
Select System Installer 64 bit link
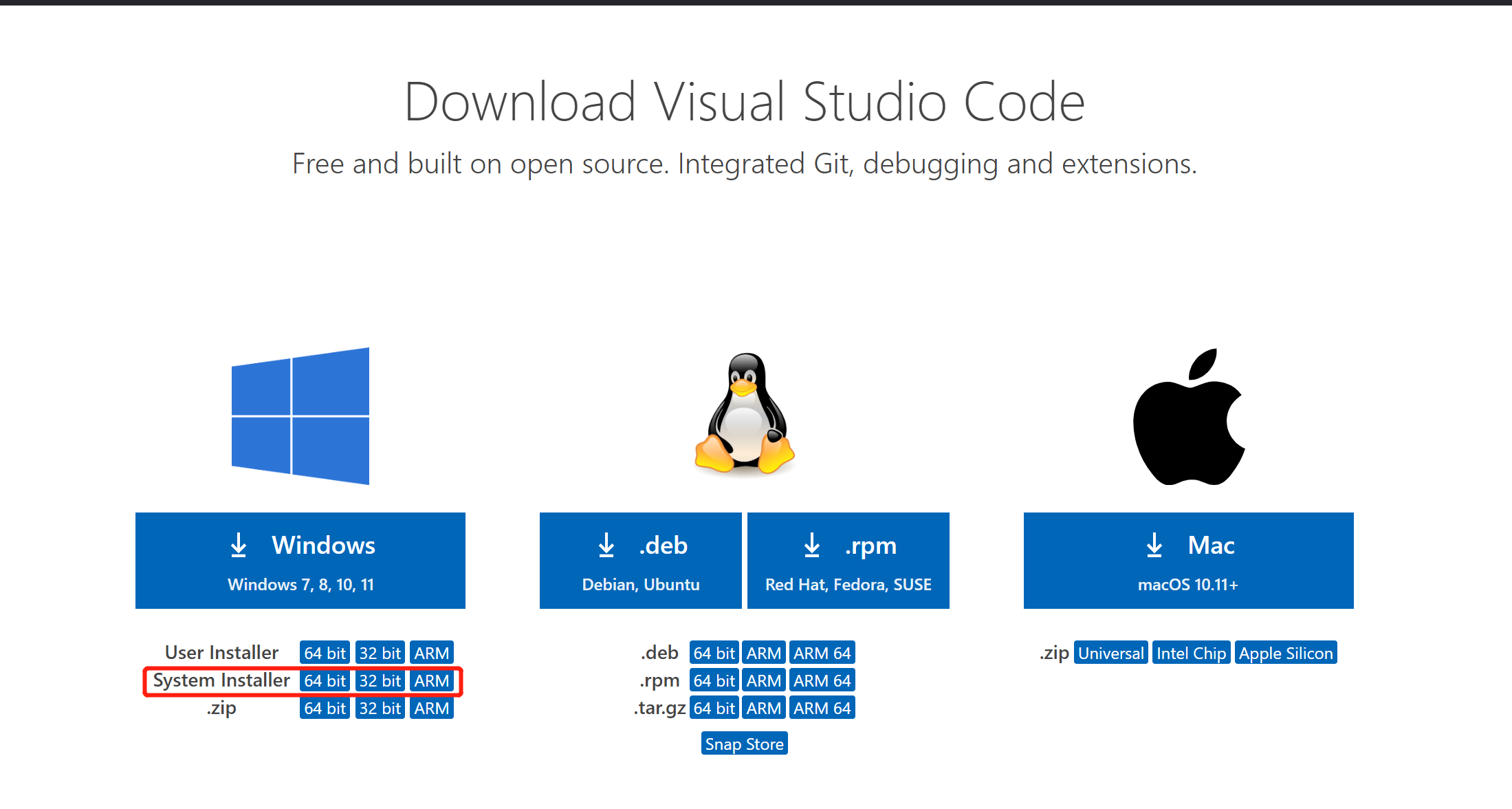coord(325,681)
